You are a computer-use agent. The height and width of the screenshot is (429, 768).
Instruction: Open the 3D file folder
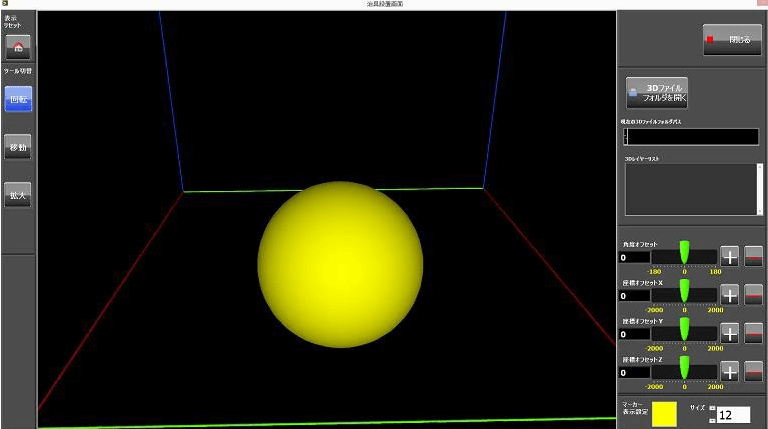(656, 93)
